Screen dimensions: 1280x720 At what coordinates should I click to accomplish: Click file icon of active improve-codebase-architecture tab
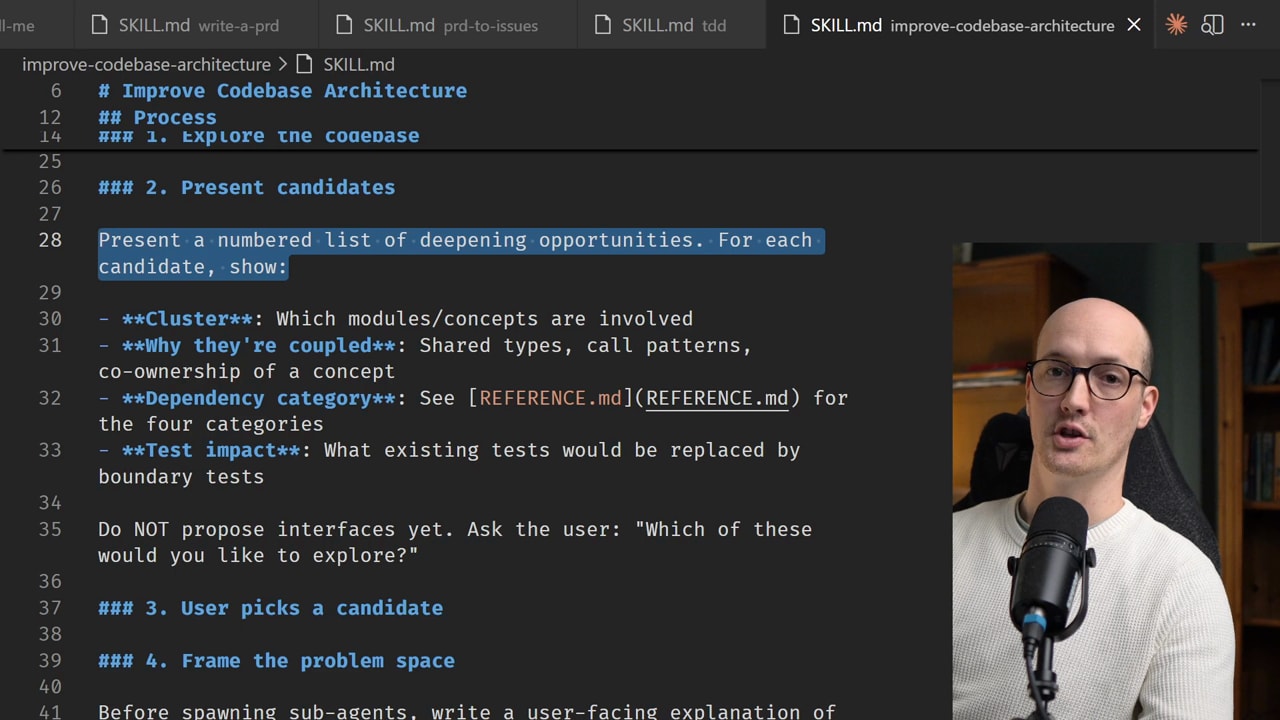coord(791,25)
